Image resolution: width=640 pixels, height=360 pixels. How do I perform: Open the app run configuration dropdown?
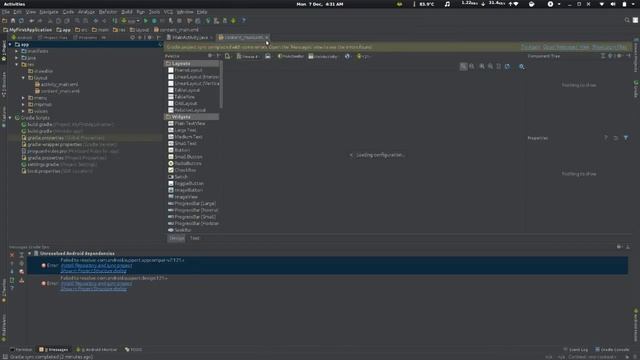tap(131, 20)
